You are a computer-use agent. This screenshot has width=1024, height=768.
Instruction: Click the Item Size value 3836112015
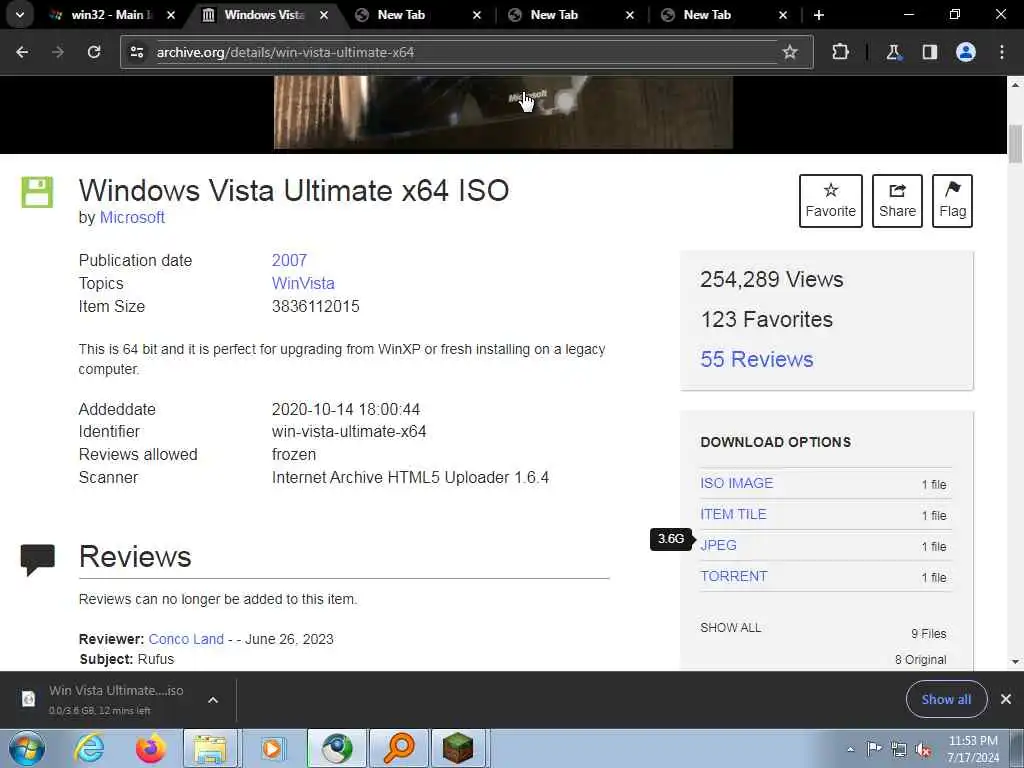click(x=315, y=306)
